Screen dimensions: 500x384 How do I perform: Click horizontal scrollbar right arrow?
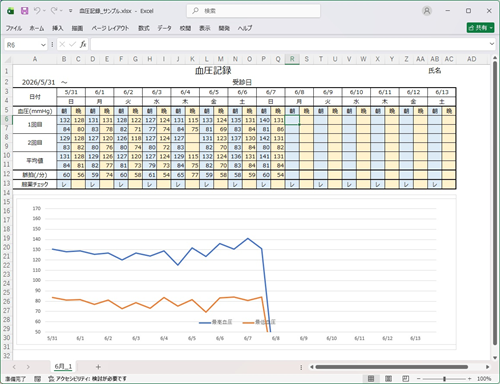[488, 367]
